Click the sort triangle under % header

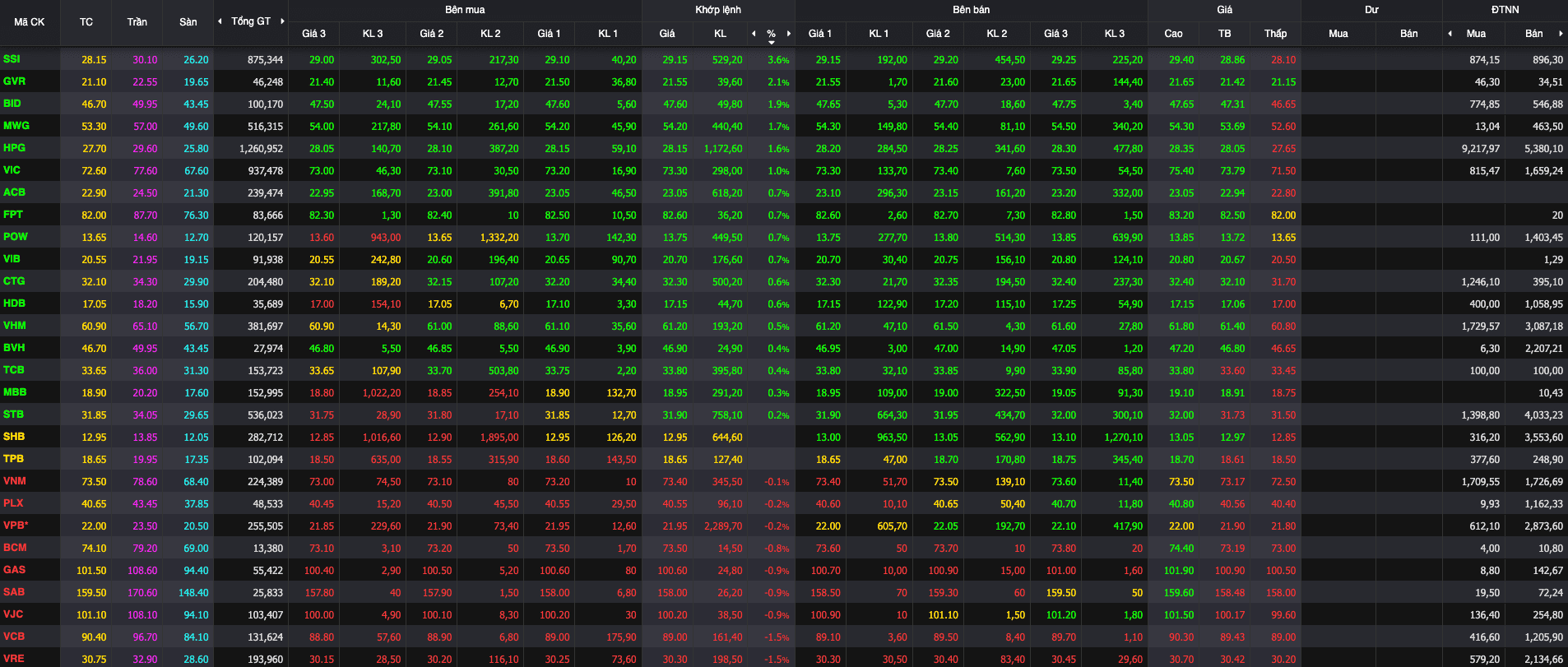[x=771, y=42]
